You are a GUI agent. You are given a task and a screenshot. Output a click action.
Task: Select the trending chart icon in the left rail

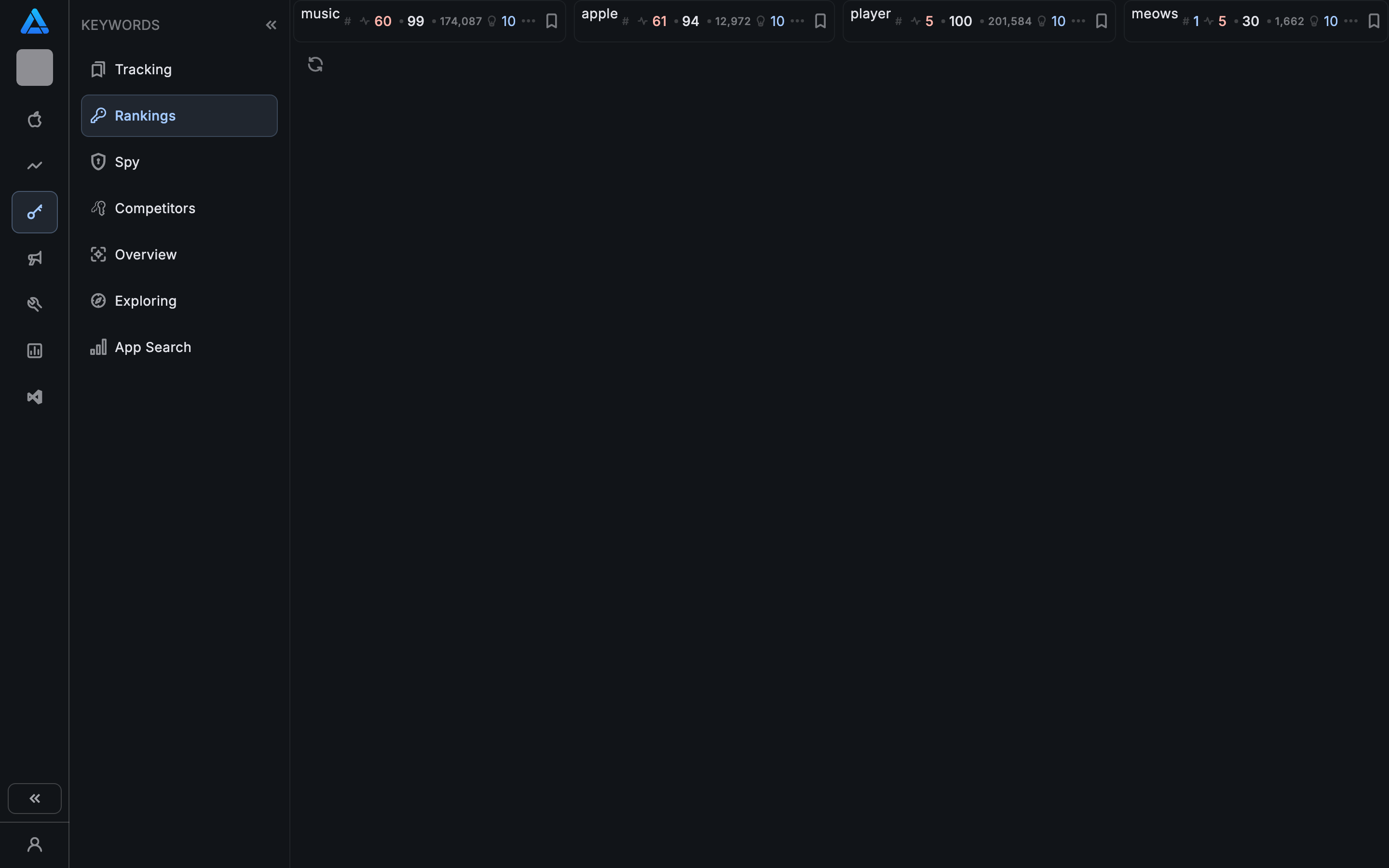click(x=34, y=165)
